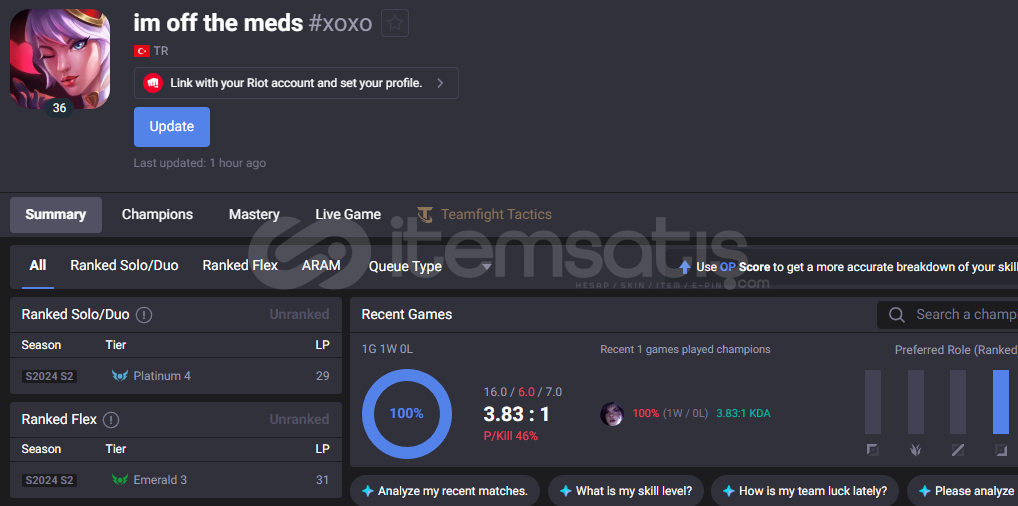
Task: Click the Teamfight Tactics logo icon
Action: click(x=425, y=214)
